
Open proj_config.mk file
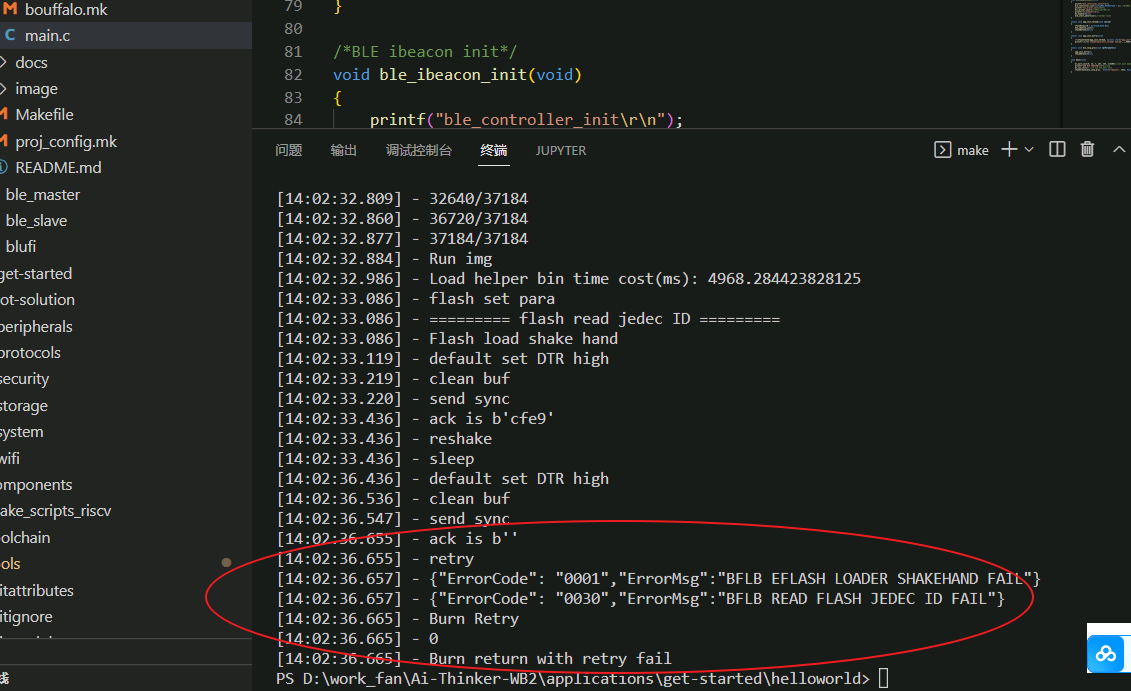[x=66, y=142]
